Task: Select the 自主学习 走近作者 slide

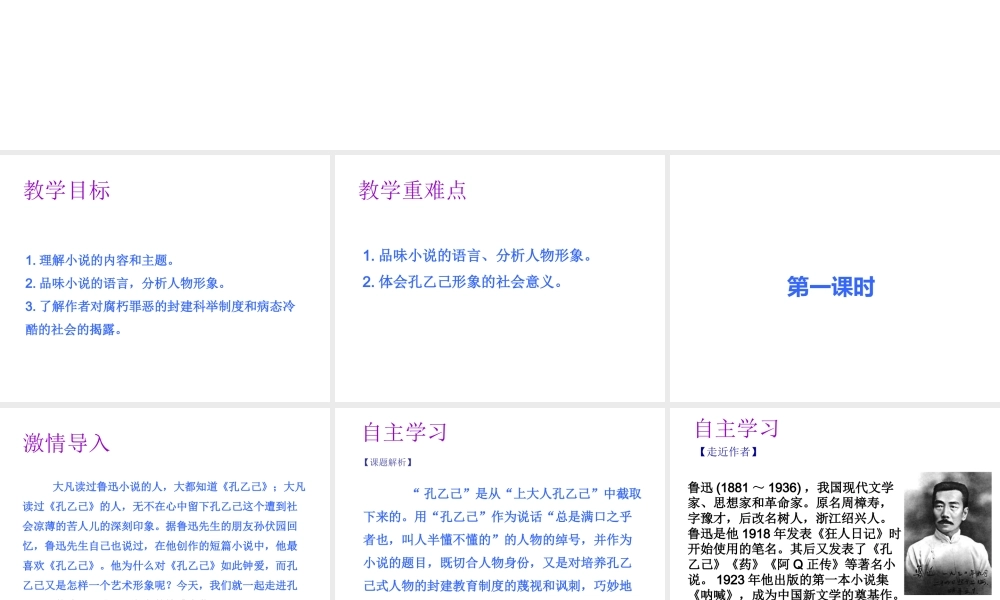Action: [x=835, y=504]
